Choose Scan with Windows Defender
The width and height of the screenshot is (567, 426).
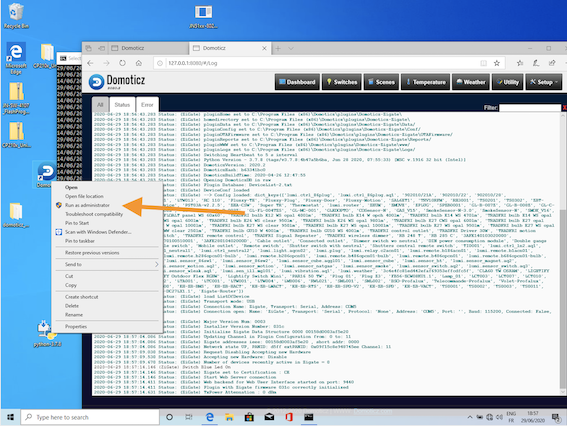(x=107, y=232)
